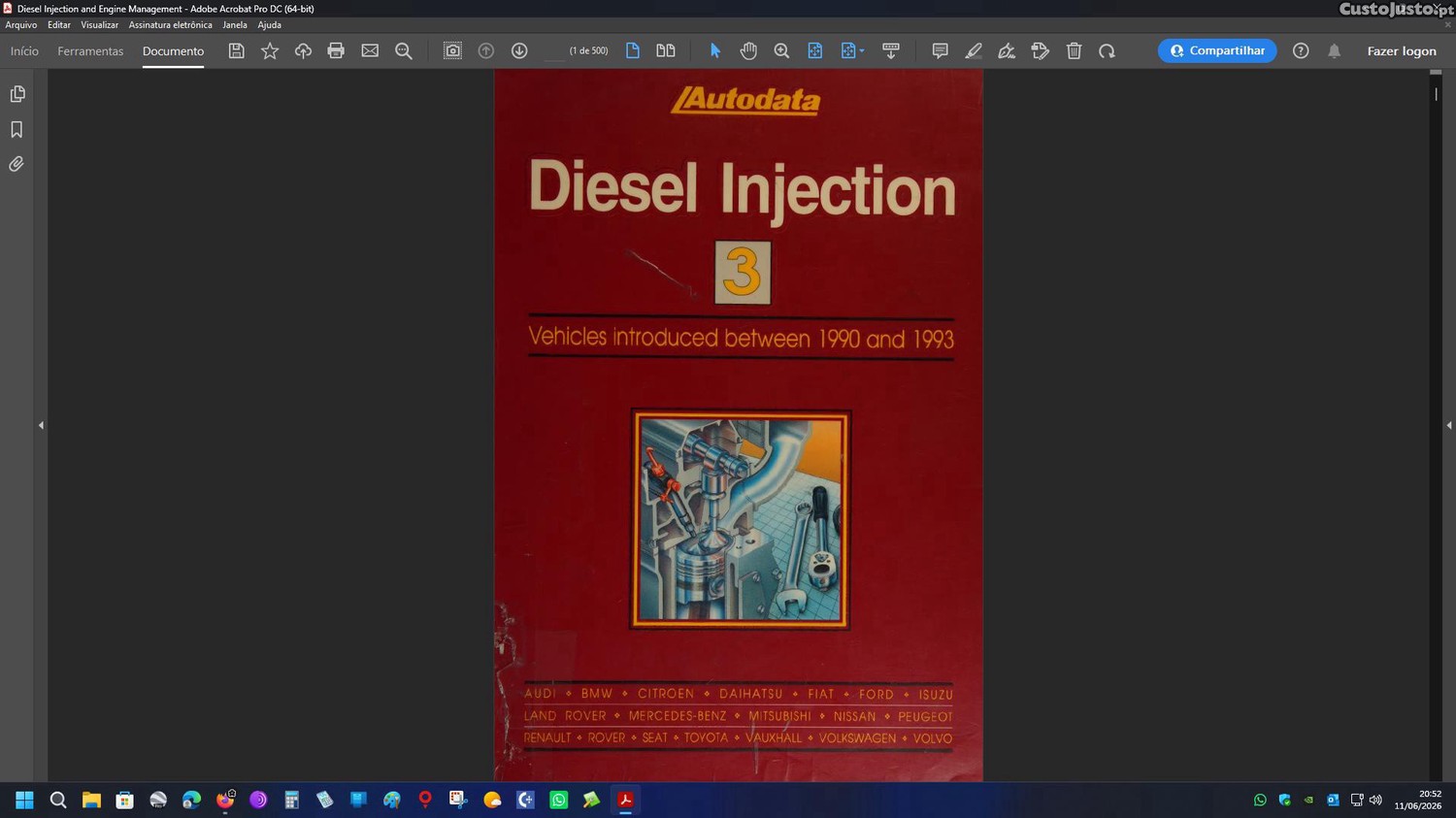Fit the page to the window
This screenshot has height=818, width=1456.
815,50
